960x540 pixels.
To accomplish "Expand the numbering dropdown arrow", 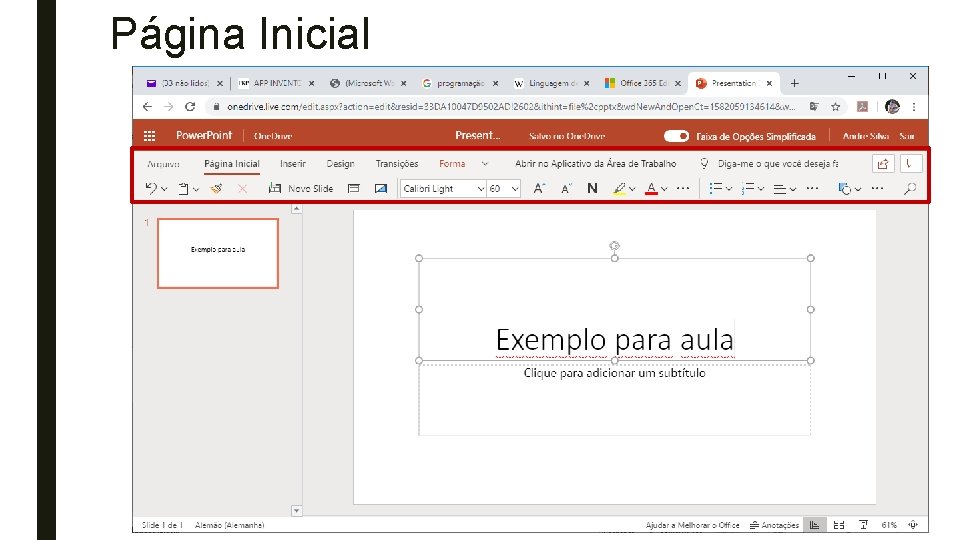I will click(x=761, y=189).
